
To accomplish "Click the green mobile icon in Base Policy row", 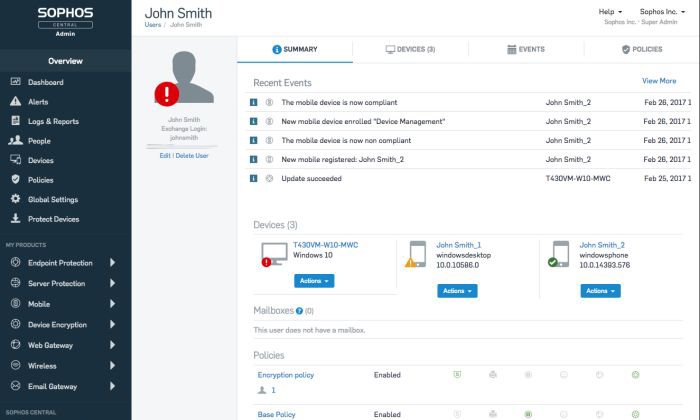I will point(528,414).
